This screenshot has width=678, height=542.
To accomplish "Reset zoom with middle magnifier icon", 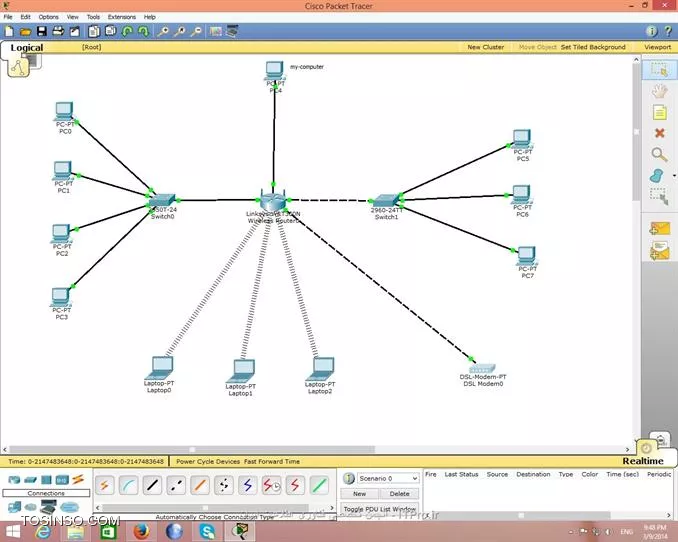I will (x=179, y=32).
